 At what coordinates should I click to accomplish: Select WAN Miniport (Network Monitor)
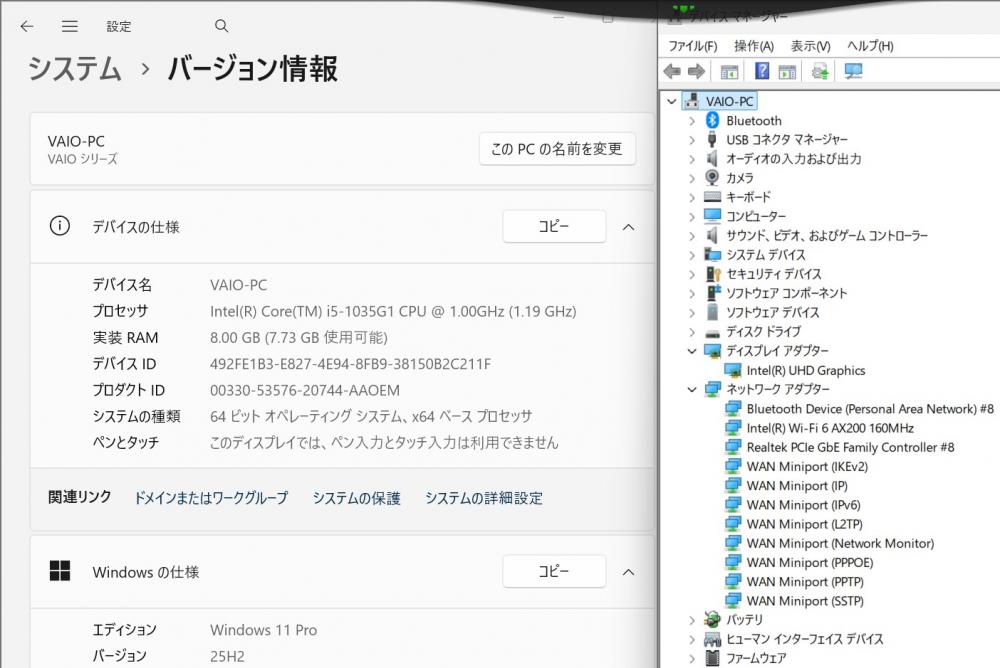coord(840,543)
